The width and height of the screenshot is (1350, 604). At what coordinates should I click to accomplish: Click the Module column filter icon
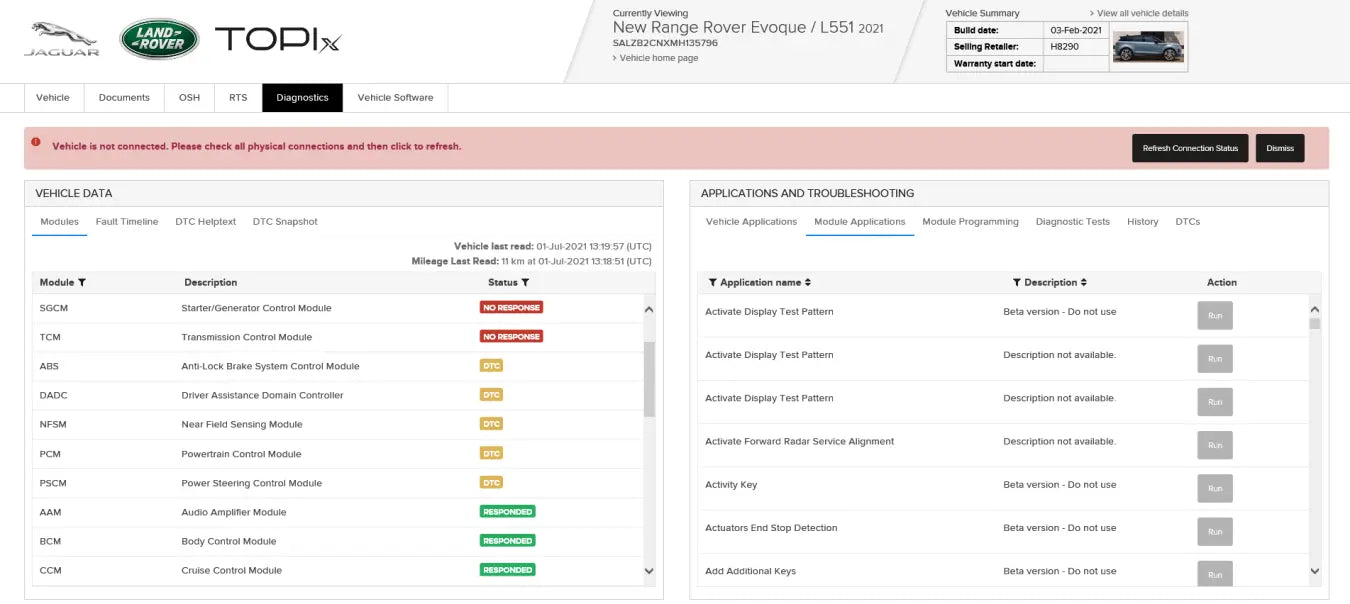coord(82,283)
